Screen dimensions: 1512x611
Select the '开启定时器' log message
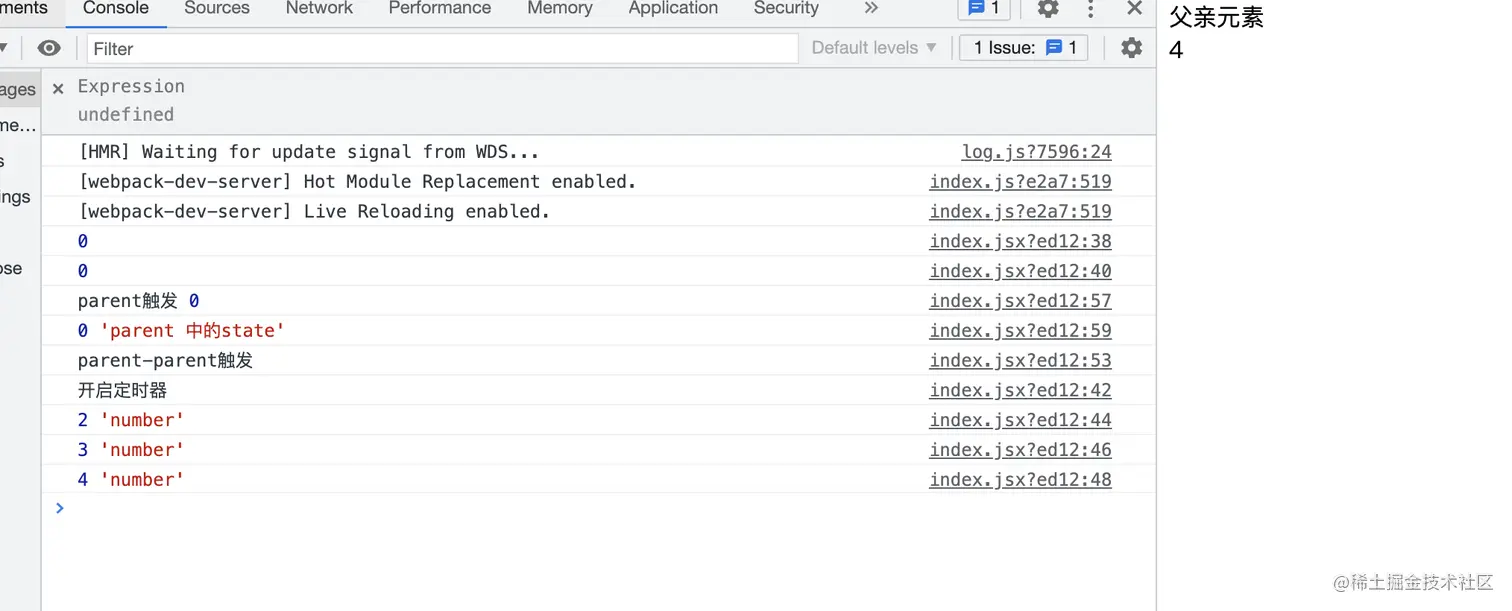123,391
